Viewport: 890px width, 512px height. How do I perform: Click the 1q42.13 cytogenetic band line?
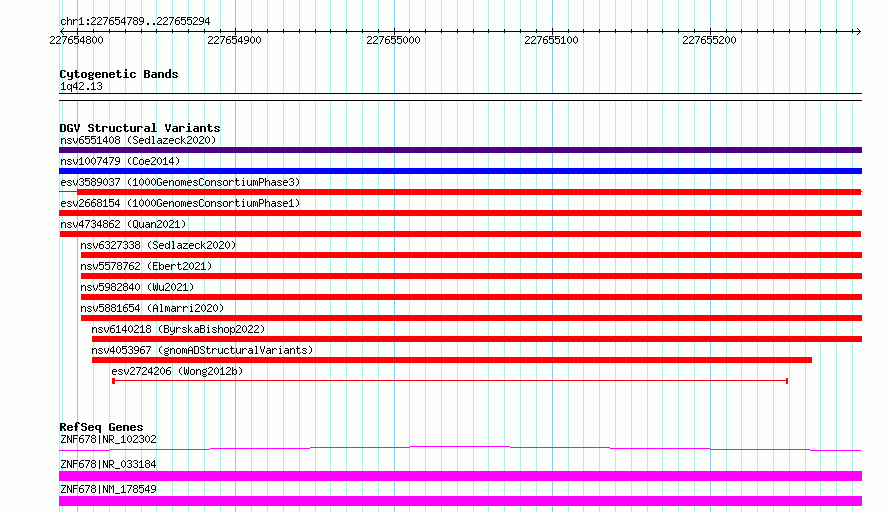pos(460,97)
